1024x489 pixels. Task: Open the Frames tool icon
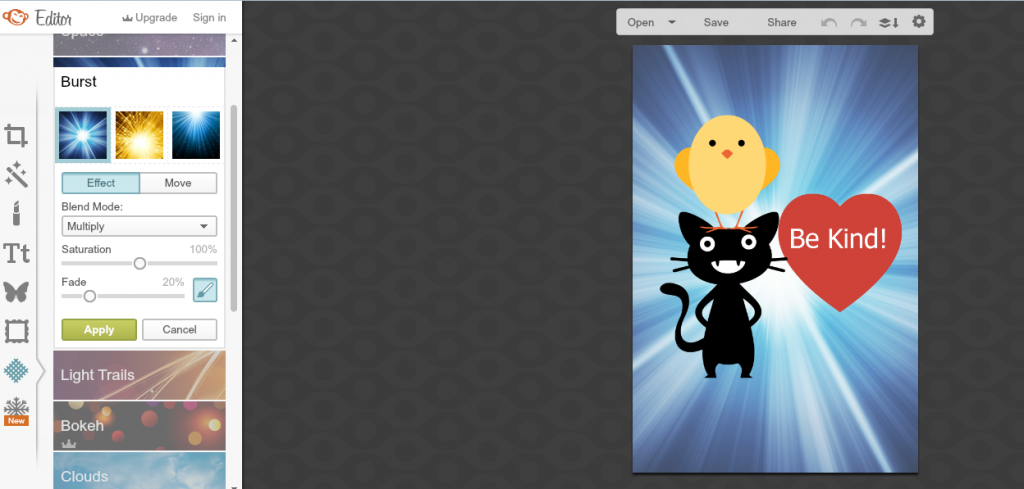coord(16,331)
